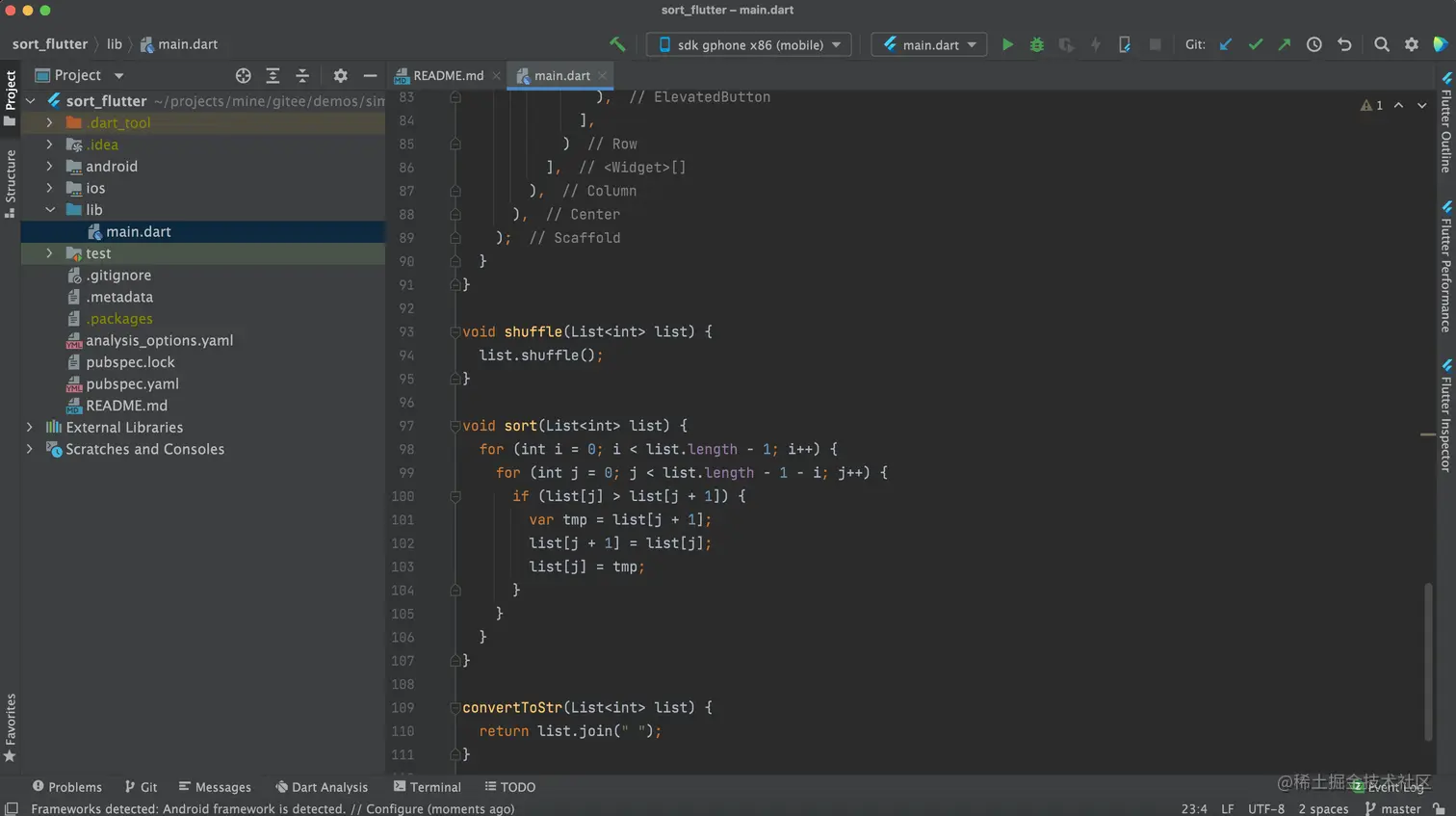Open Search Everywhere magnifier icon
Screen dimensions: 1456x816
click(x=1382, y=44)
